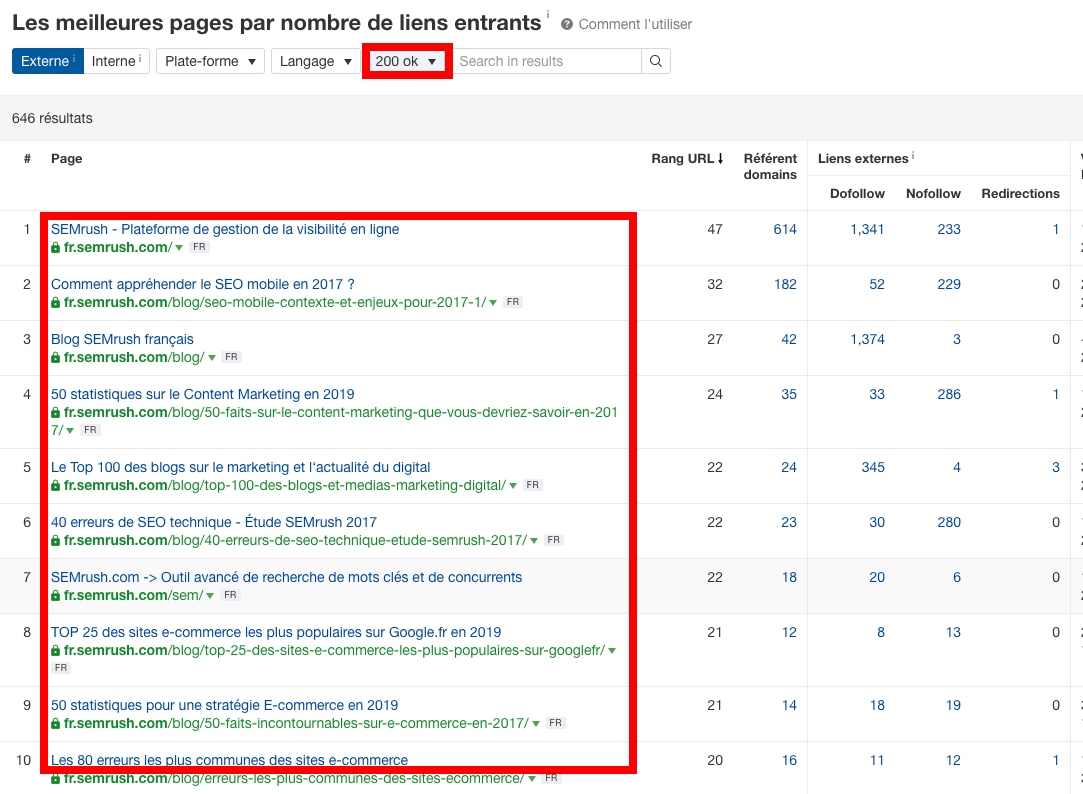
Task: Click the Nofollow column header
Action: 933,193
